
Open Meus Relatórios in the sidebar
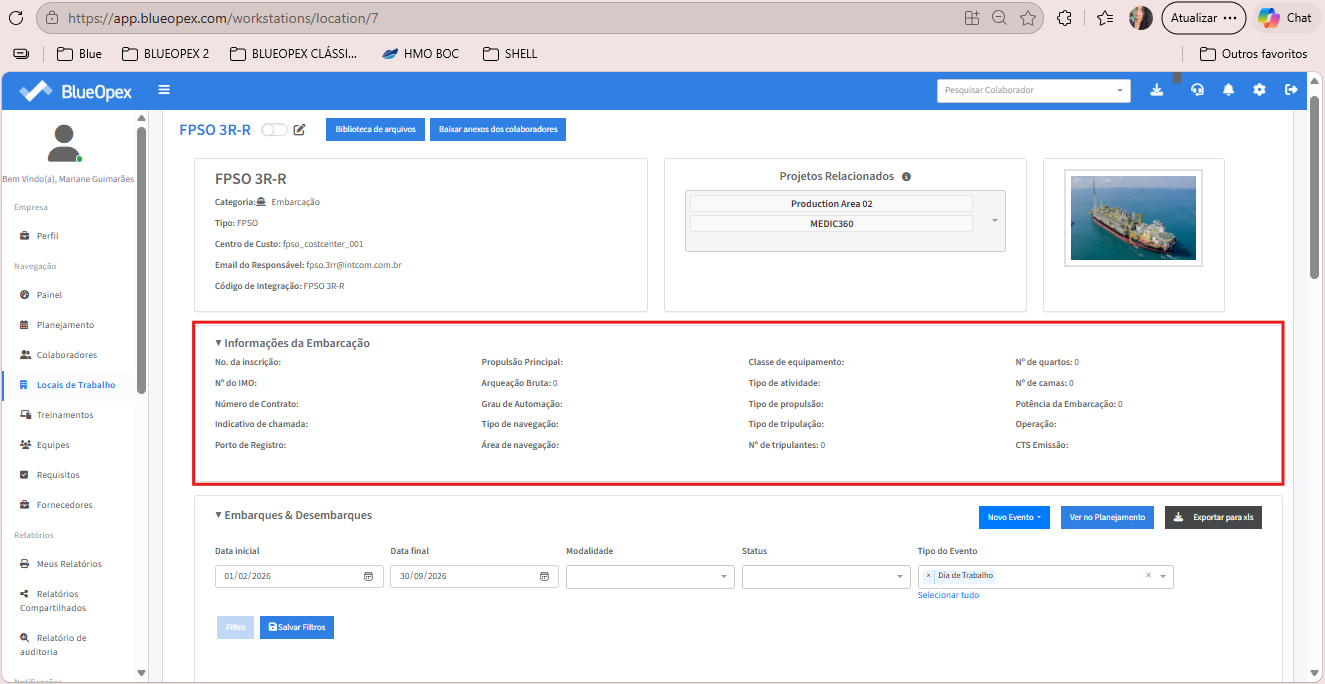(69, 564)
